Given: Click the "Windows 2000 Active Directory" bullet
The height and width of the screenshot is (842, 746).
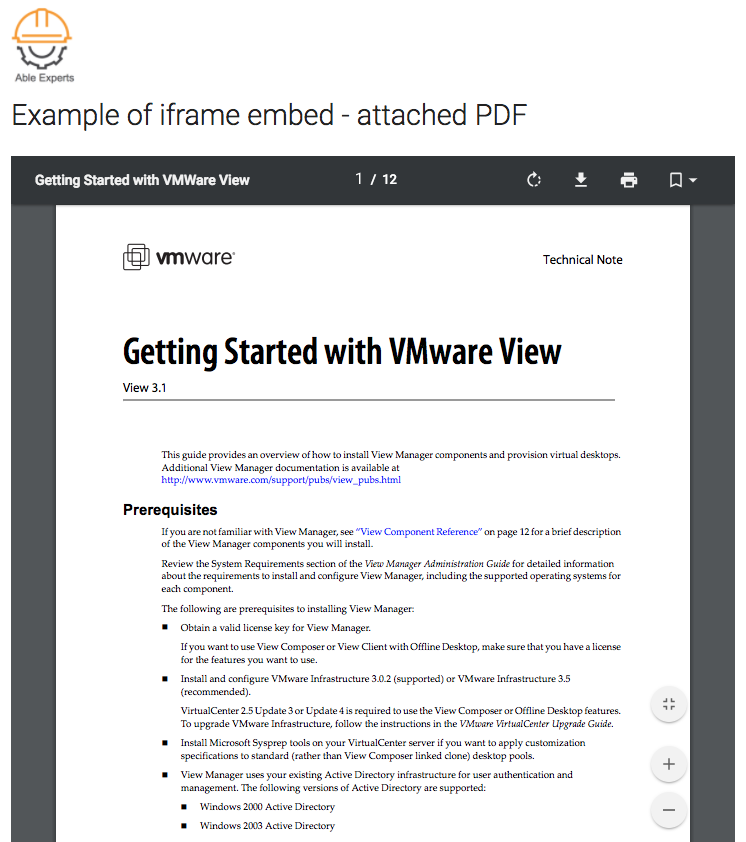Looking at the screenshot, I should (x=267, y=807).
